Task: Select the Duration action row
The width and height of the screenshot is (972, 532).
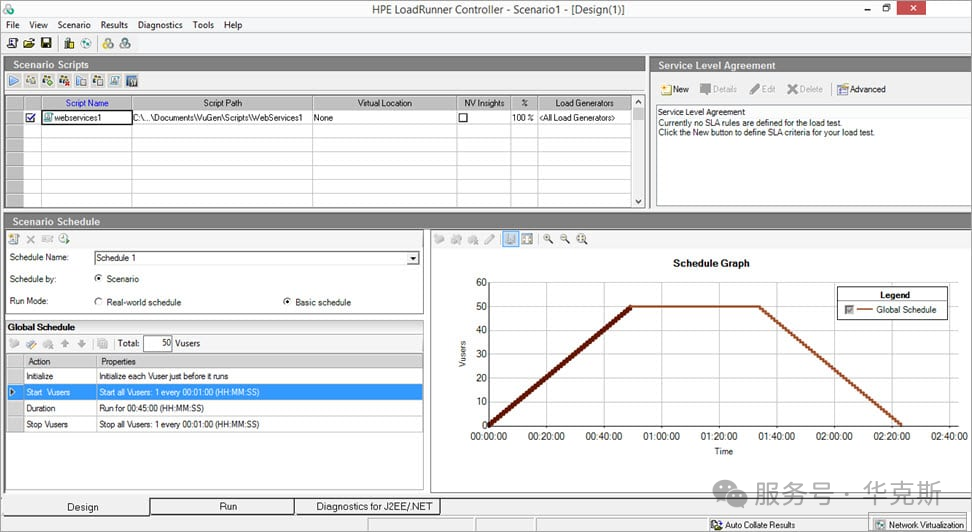Action: (215, 408)
